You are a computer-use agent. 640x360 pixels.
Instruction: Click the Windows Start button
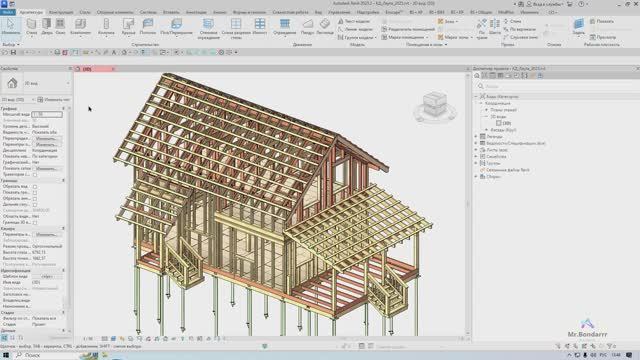pos(6,355)
